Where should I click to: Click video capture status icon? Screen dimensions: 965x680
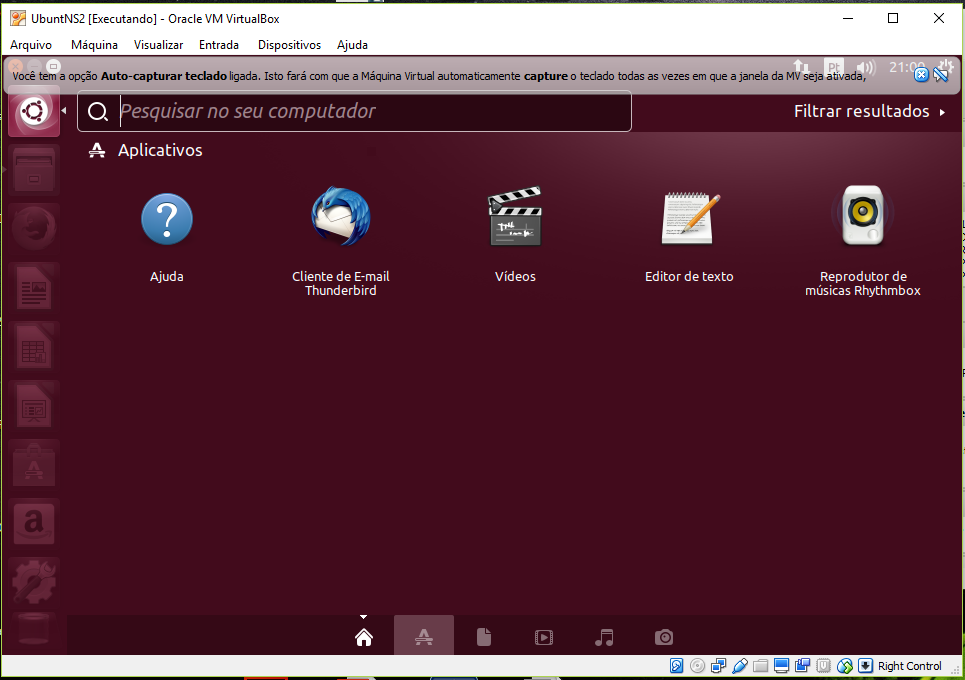(x=803, y=666)
